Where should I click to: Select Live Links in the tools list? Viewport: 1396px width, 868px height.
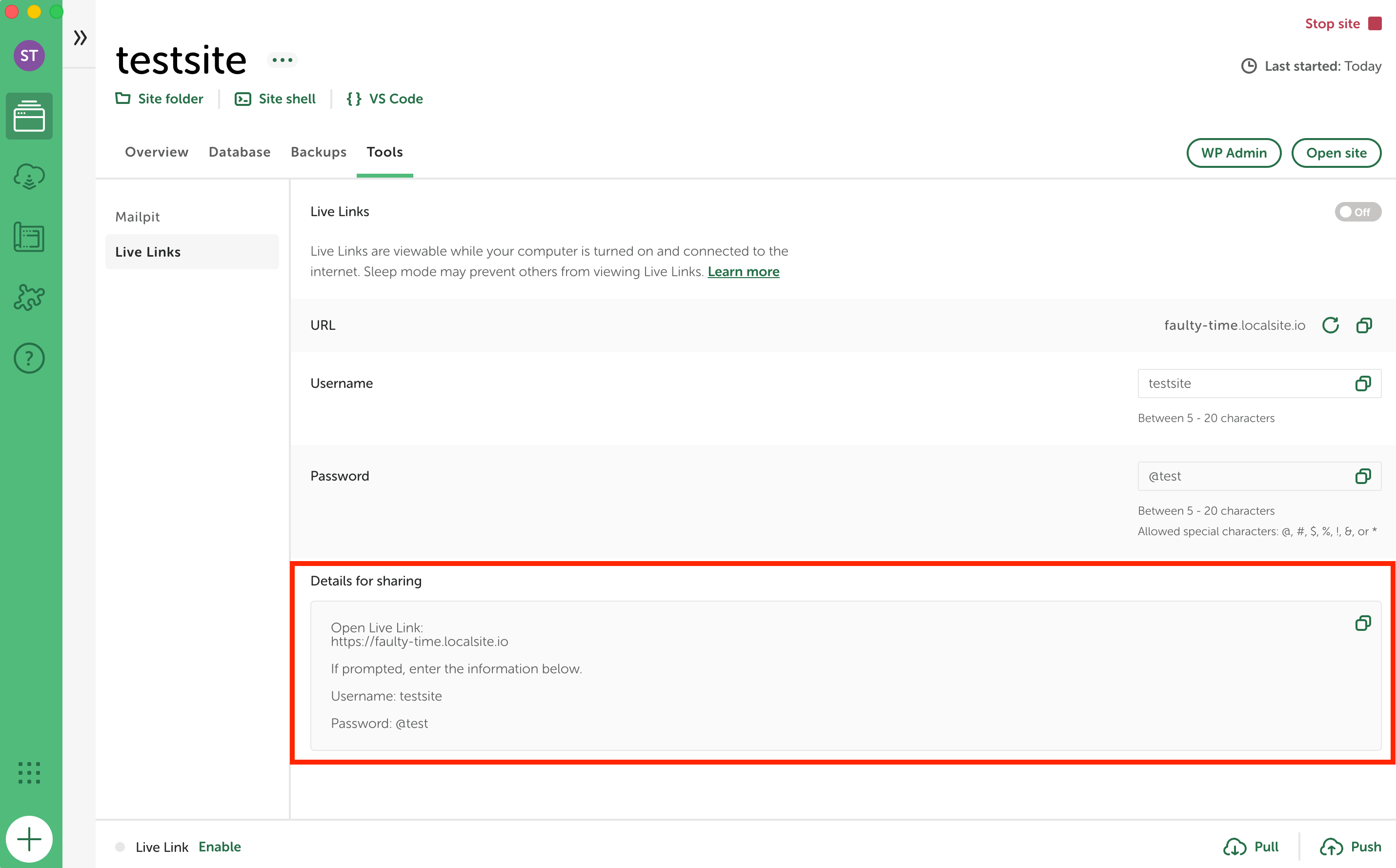(x=192, y=251)
